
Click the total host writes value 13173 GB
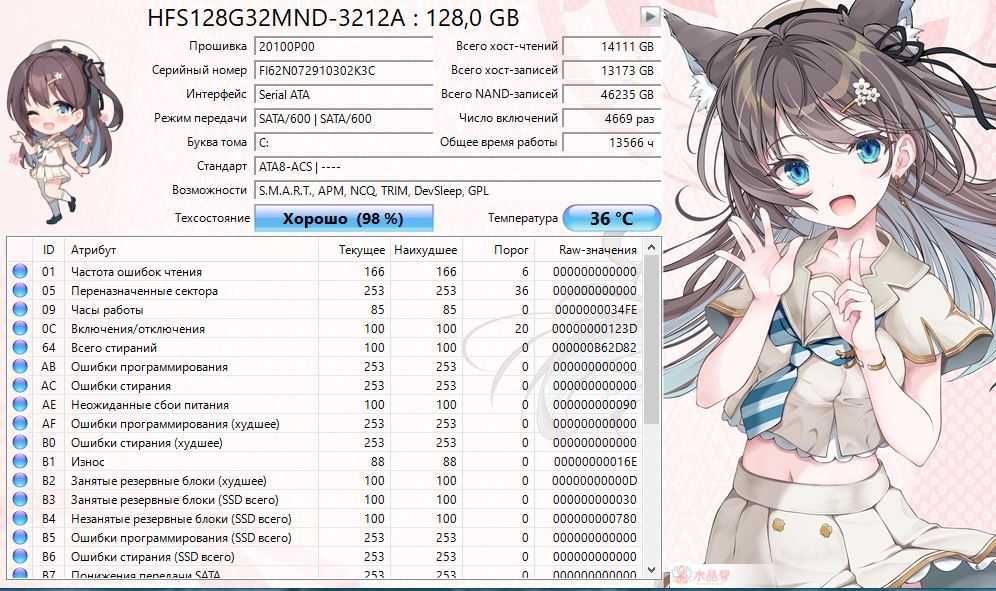(612, 71)
